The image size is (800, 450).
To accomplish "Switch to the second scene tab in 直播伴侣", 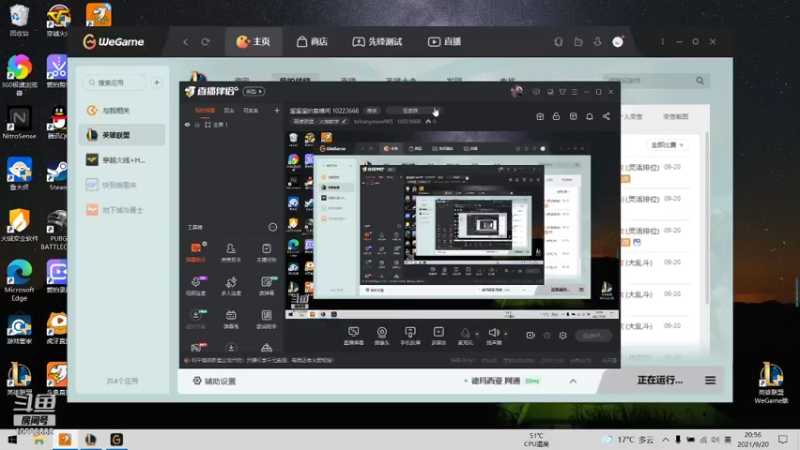I will tap(229, 110).
